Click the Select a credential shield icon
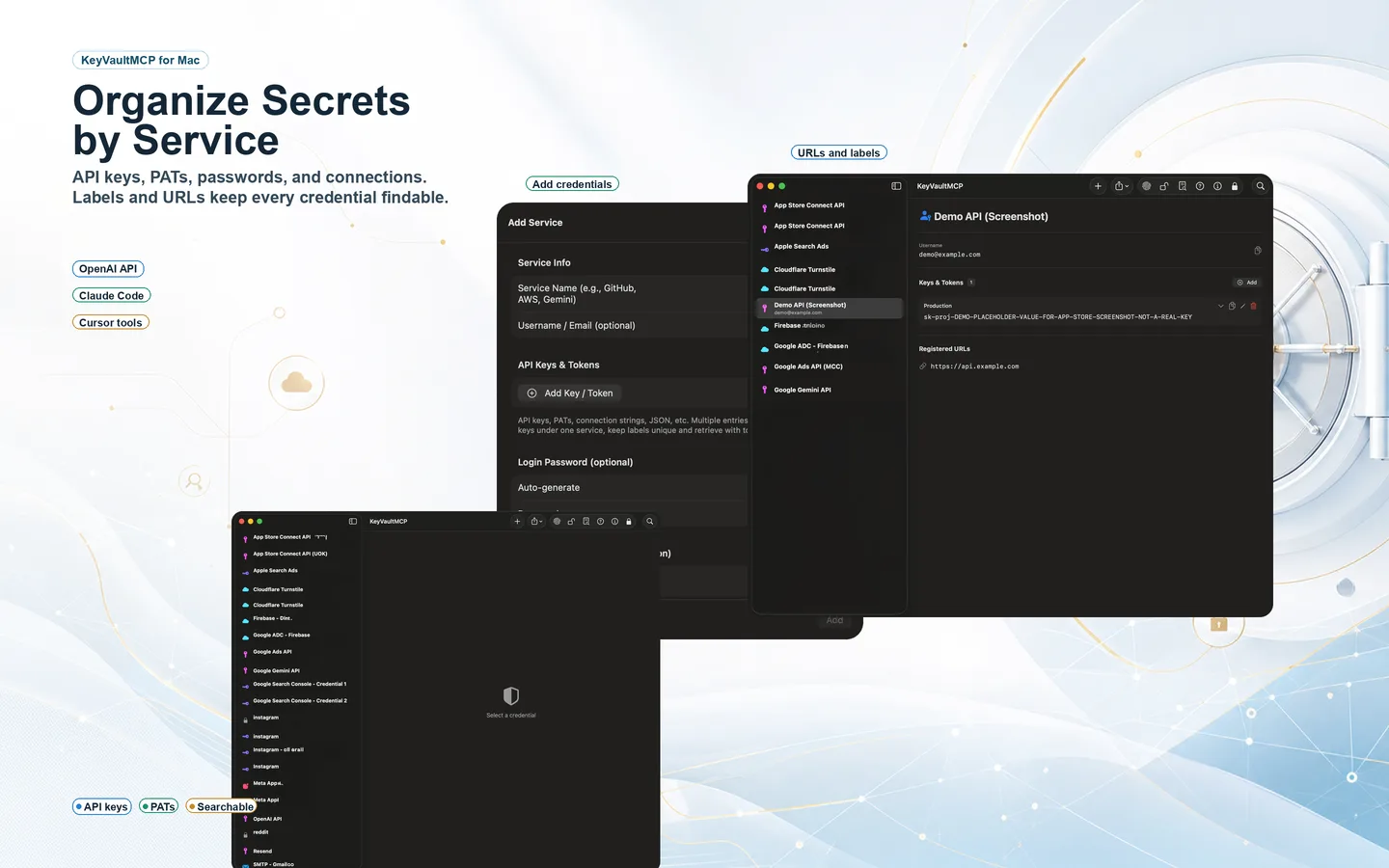Viewport: 1389px width, 868px height. (511, 695)
